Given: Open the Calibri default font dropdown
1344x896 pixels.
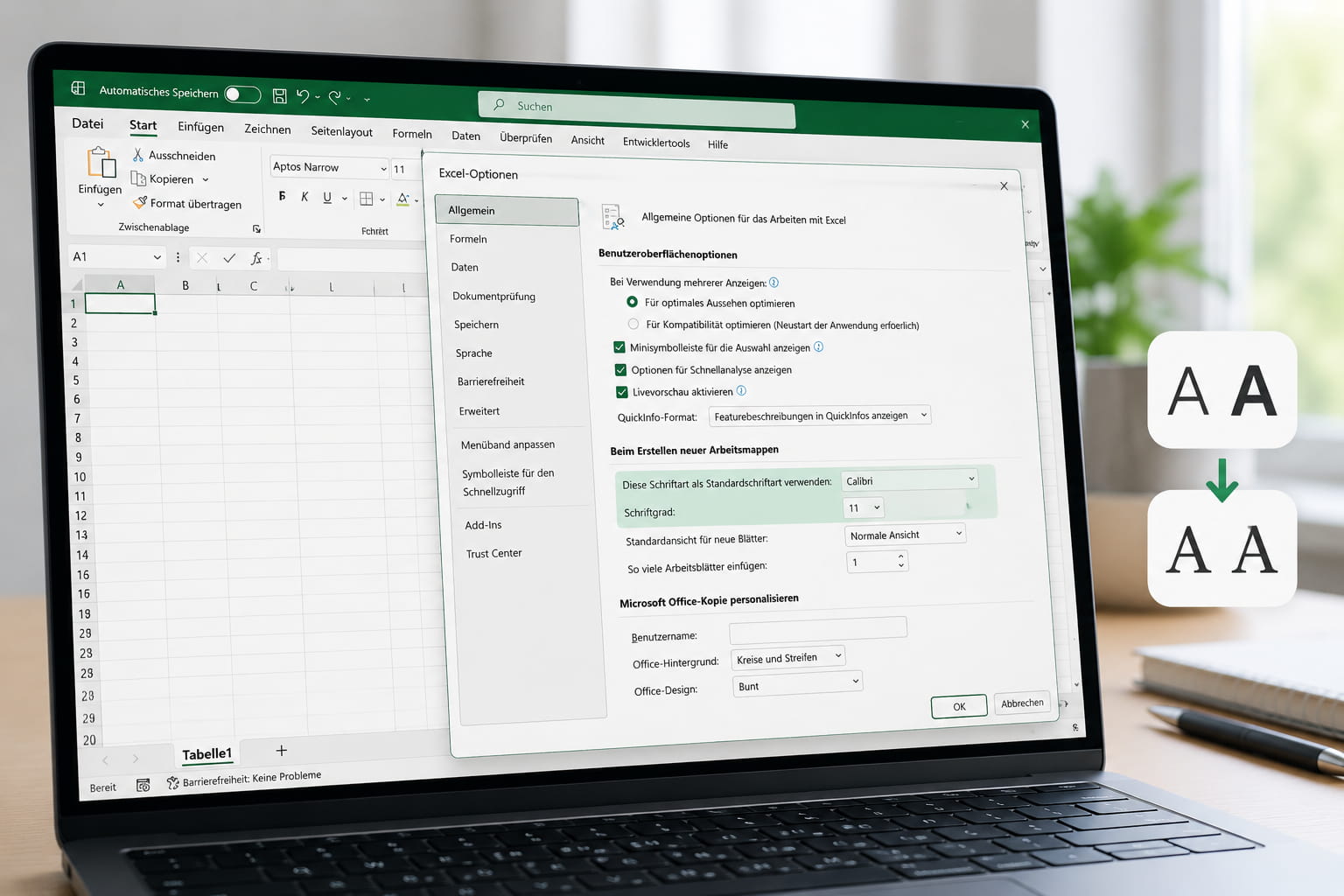Looking at the screenshot, I should coord(909,480).
